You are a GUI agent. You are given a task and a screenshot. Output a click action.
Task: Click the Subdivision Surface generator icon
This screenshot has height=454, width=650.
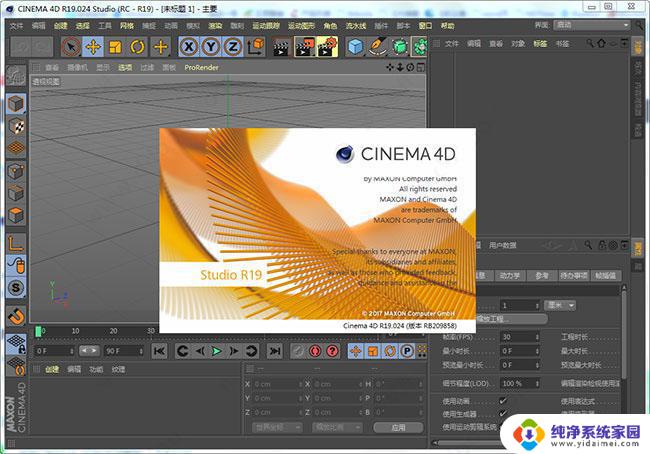pos(400,46)
